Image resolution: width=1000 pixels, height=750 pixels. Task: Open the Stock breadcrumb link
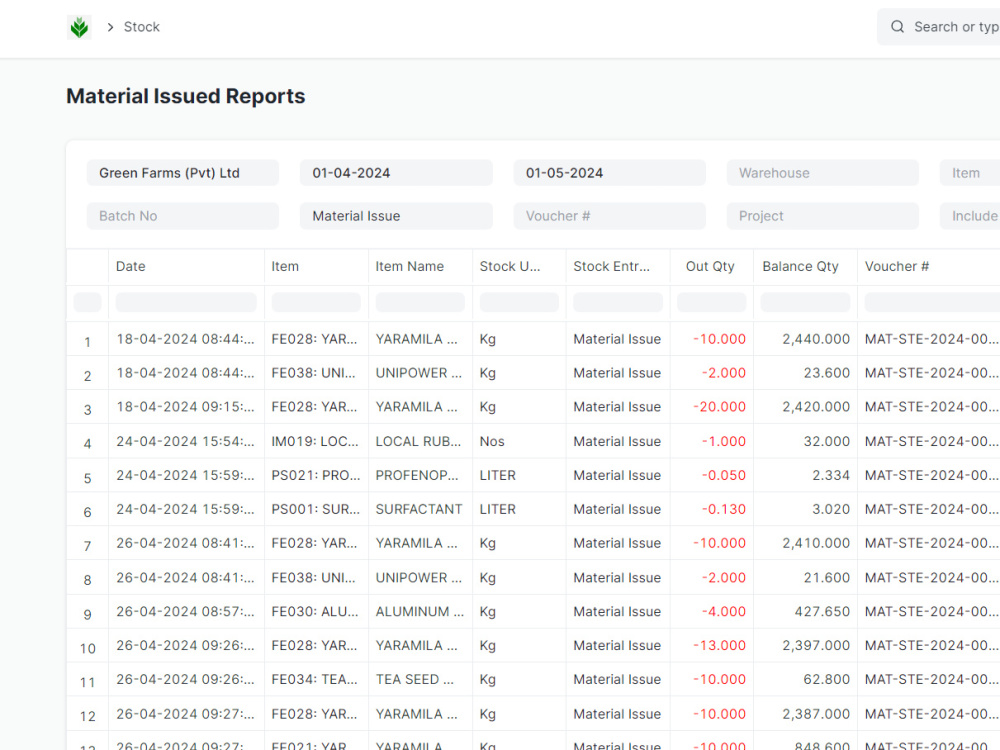tap(141, 27)
